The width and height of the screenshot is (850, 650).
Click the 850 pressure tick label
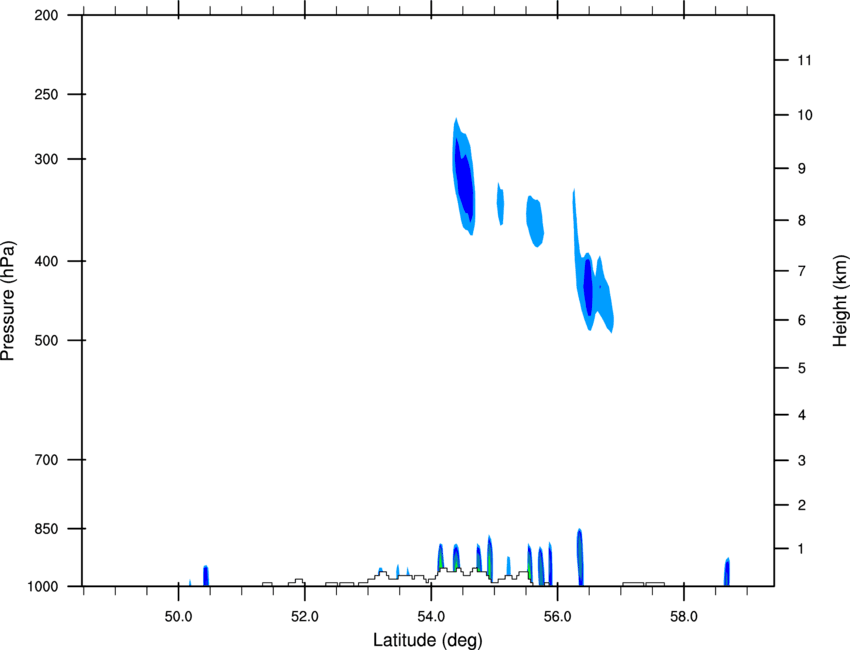[x=46, y=529]
